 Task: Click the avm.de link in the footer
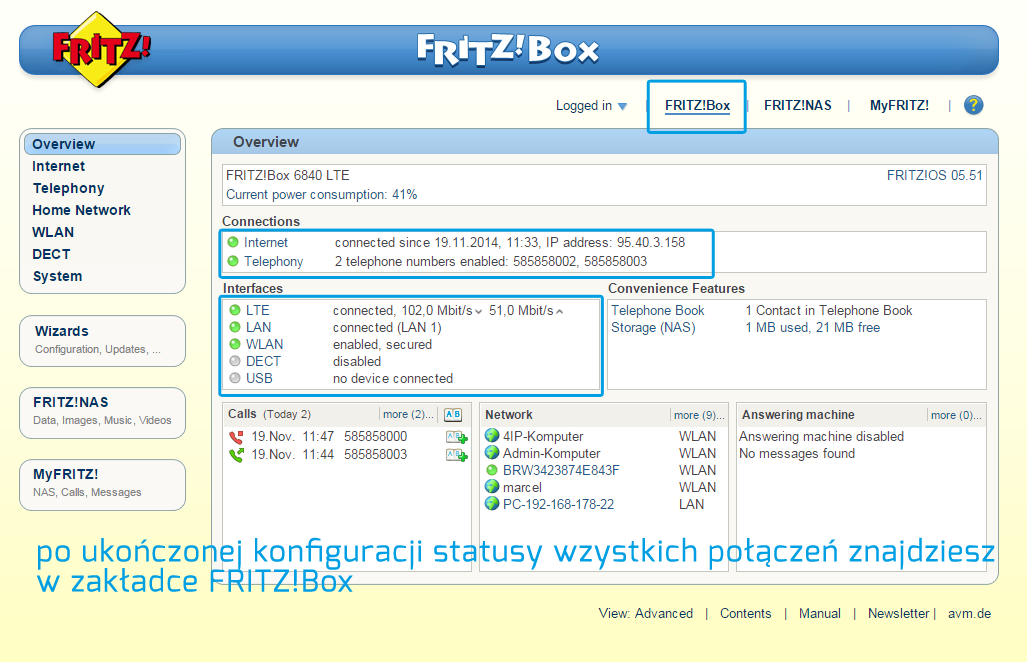coord(968,613)
